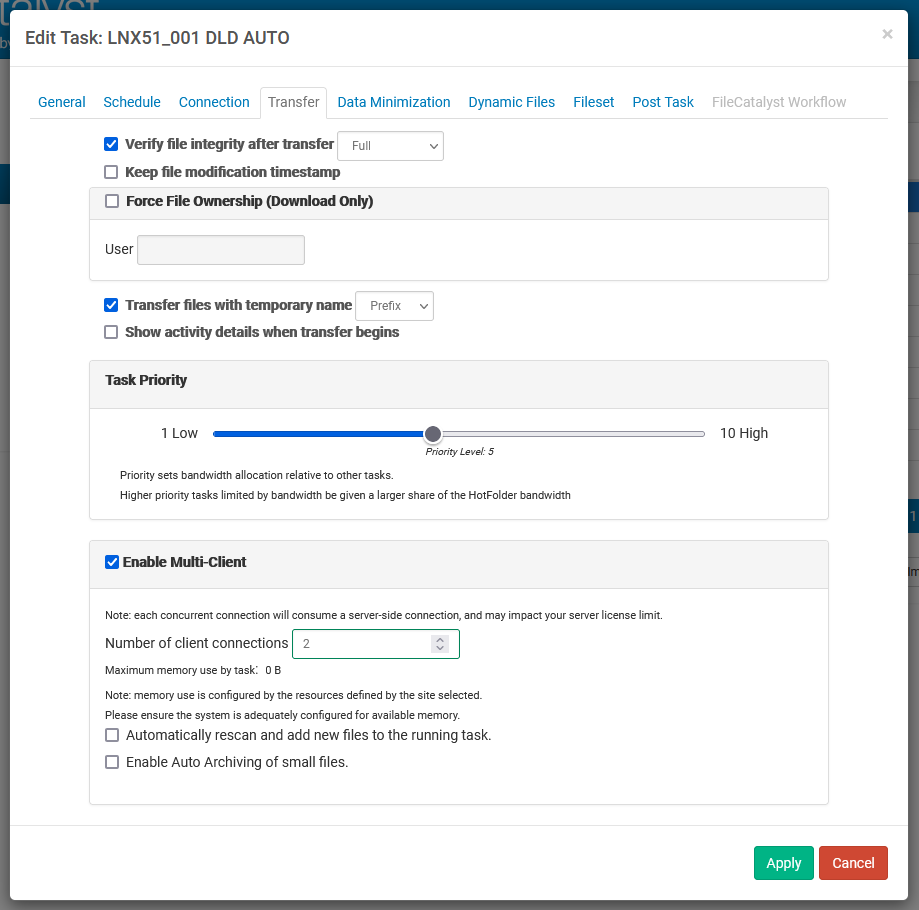Decrease client connections with stepper down arrow
Screen dimensions: 919x910
pos(440,648)
